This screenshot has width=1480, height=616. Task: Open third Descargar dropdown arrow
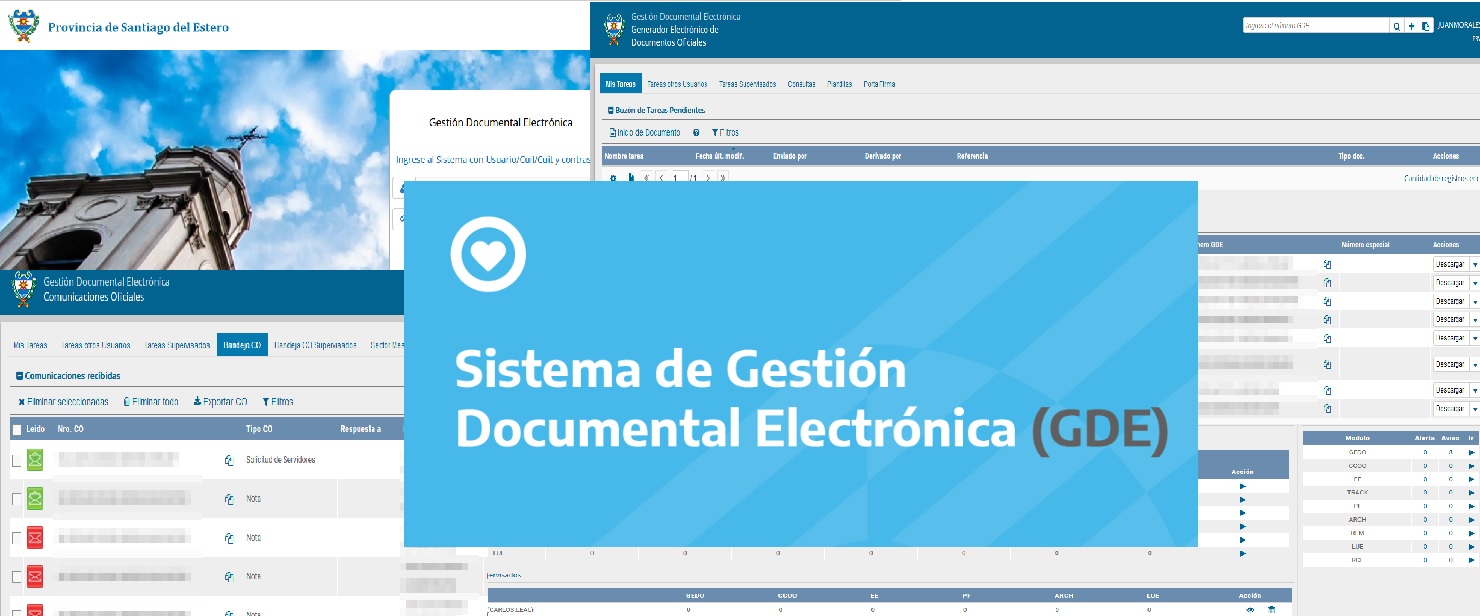(1474, 301)
